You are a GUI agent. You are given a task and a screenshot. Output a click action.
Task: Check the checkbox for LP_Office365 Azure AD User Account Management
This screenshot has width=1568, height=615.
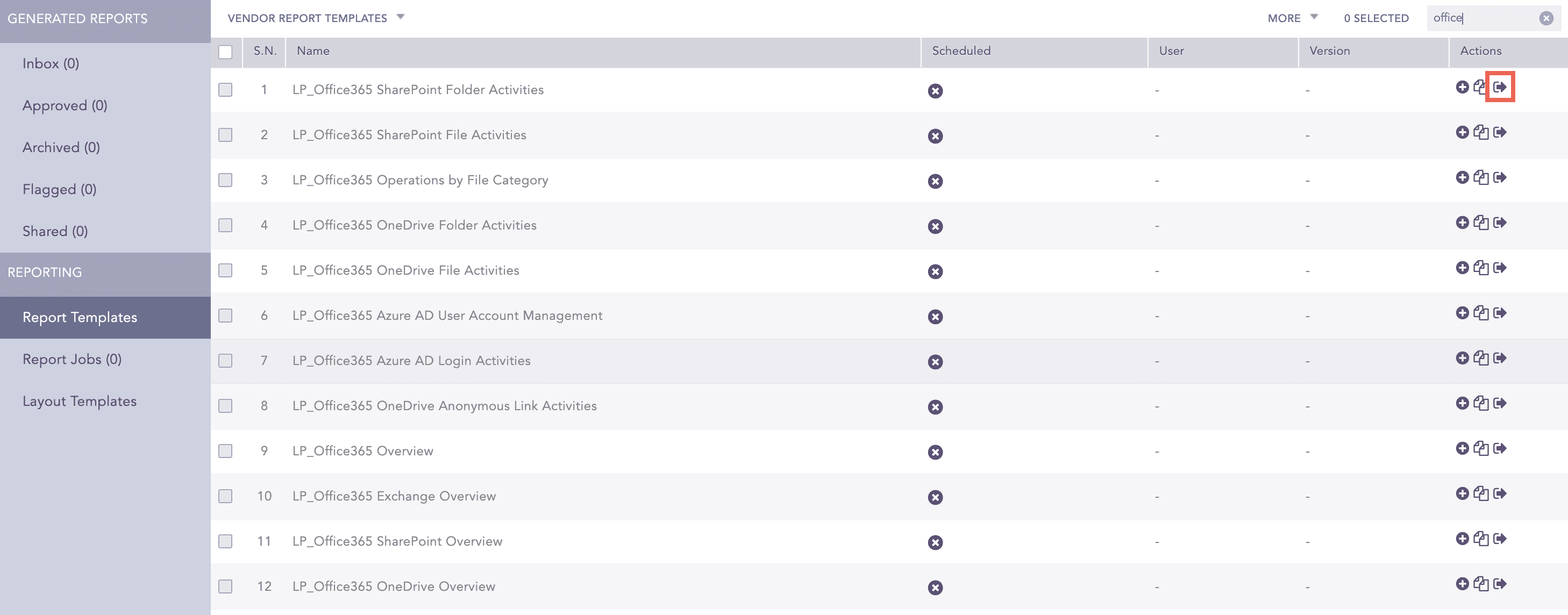pyautogui.click(x=225, y=316)
